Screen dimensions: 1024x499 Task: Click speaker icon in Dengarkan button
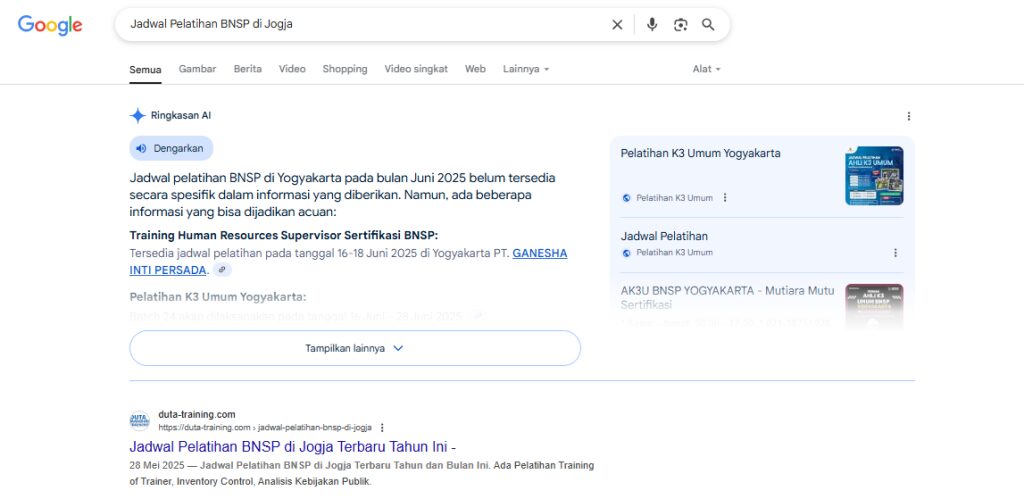click(141, 148)
